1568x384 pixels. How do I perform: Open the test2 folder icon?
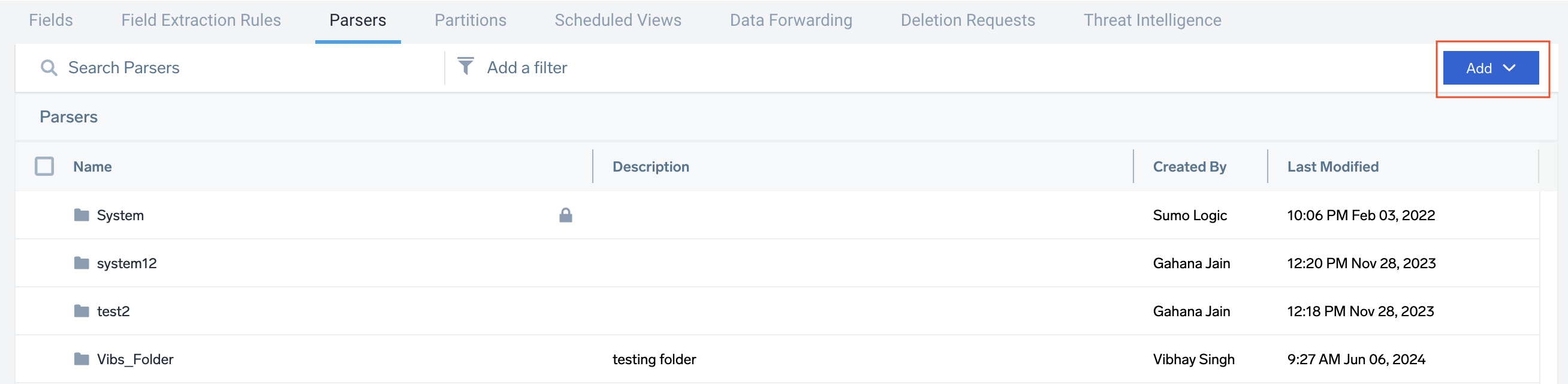tap(81, 311)
